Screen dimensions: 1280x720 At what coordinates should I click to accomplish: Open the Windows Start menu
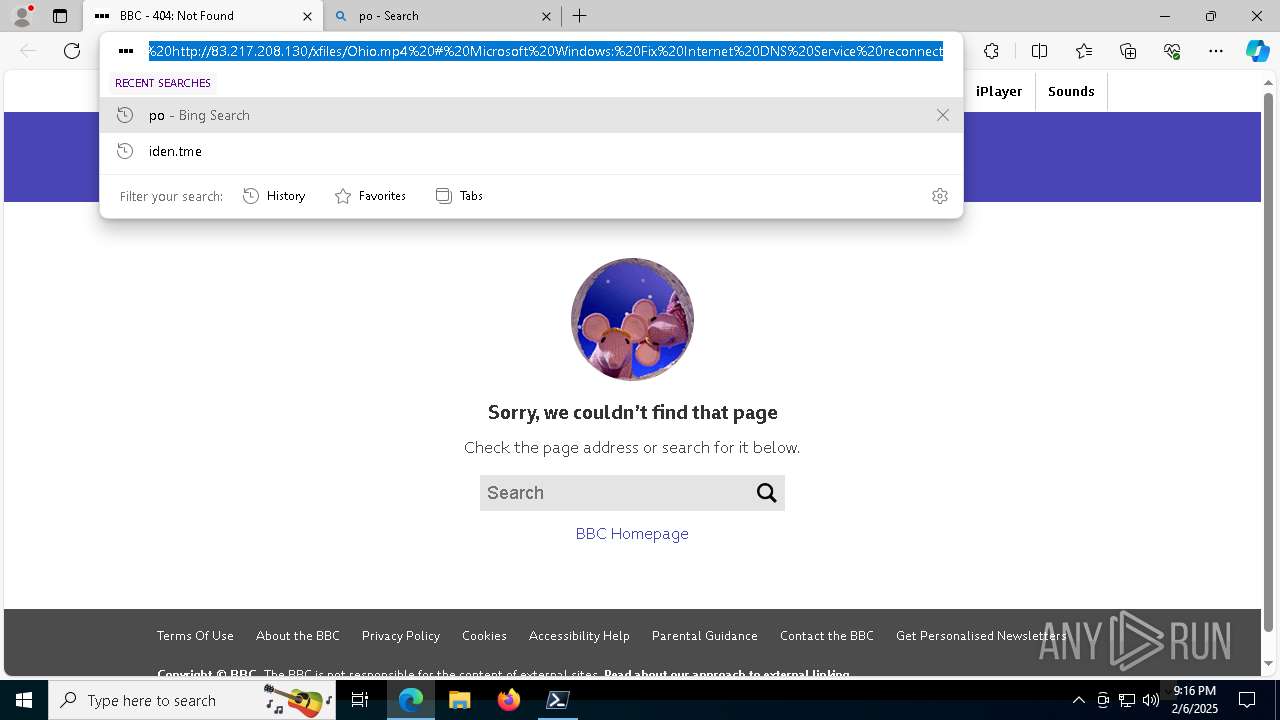24,700
